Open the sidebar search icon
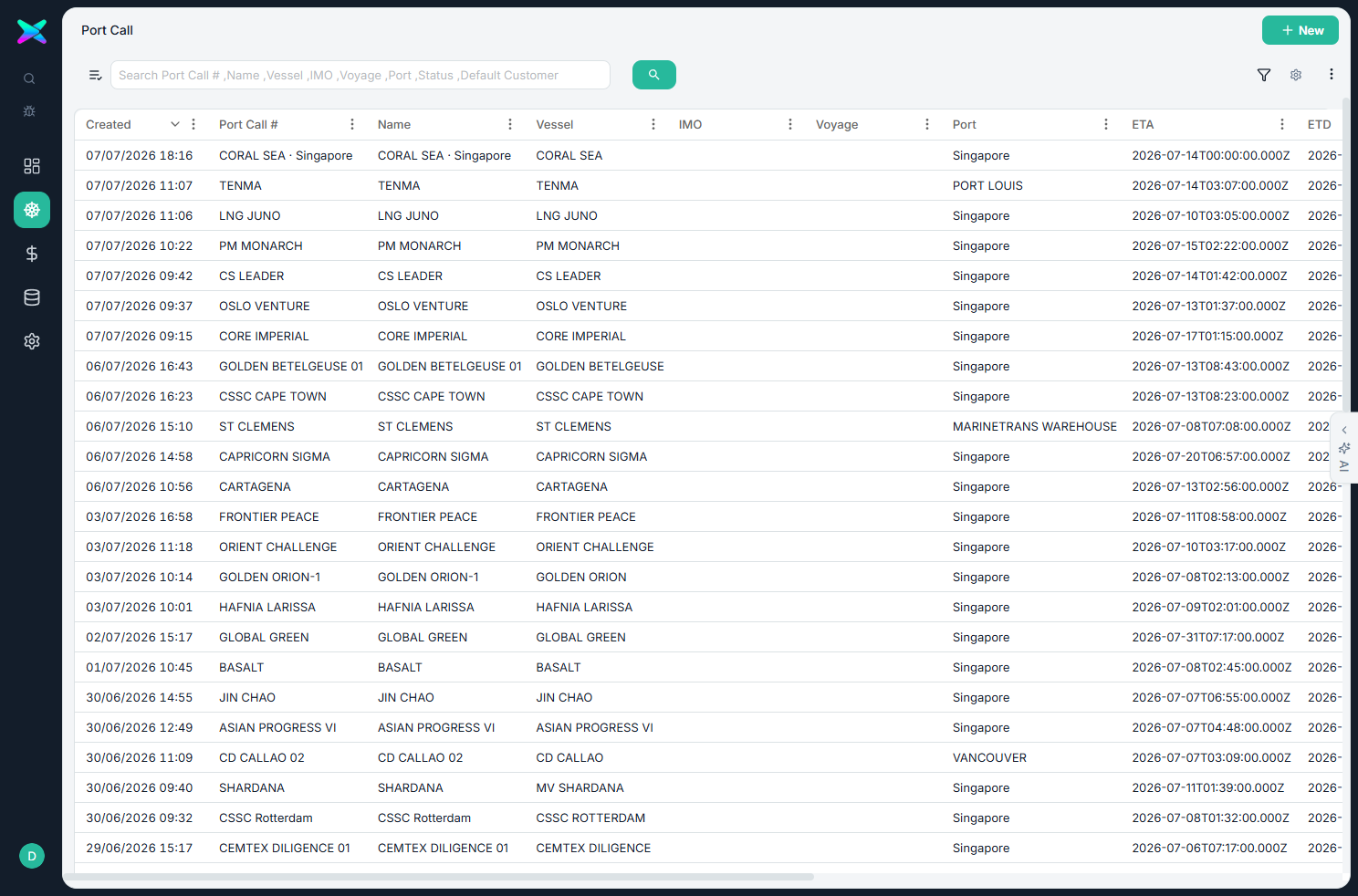Image resolution: width=1358 pixels, height=896 pixels. [29, 79]
